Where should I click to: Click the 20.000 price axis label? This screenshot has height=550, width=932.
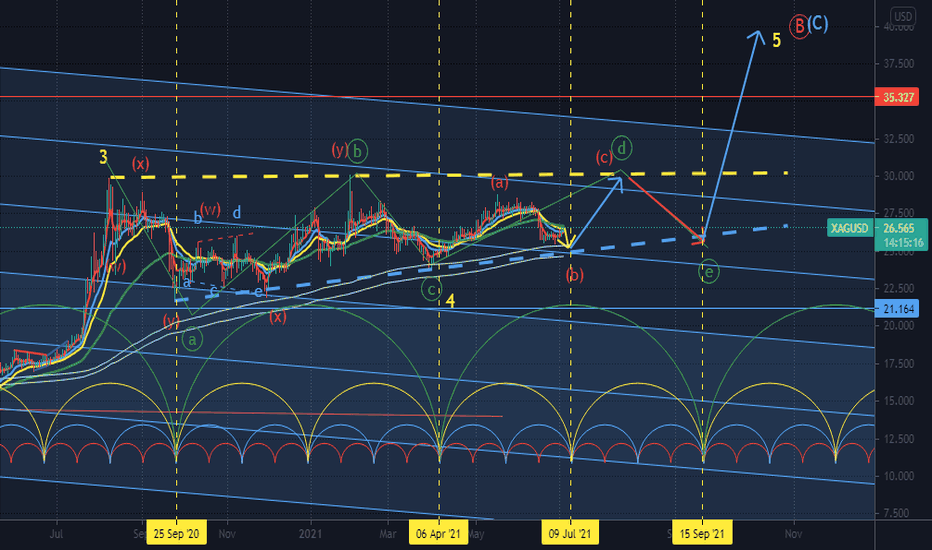(x=898, y=326)
